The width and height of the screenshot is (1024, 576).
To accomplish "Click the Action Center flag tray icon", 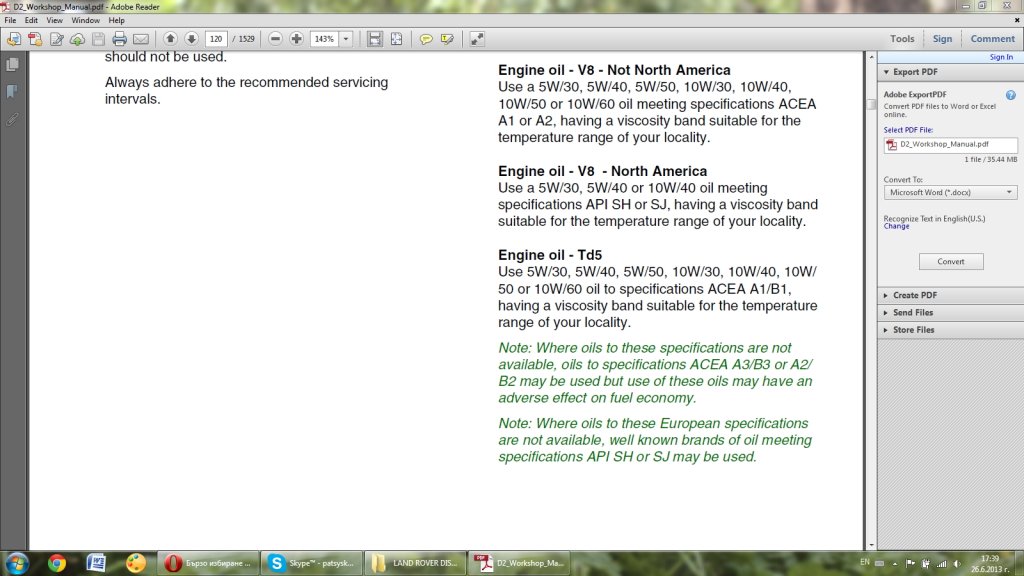I will click(x=910, y=564).
